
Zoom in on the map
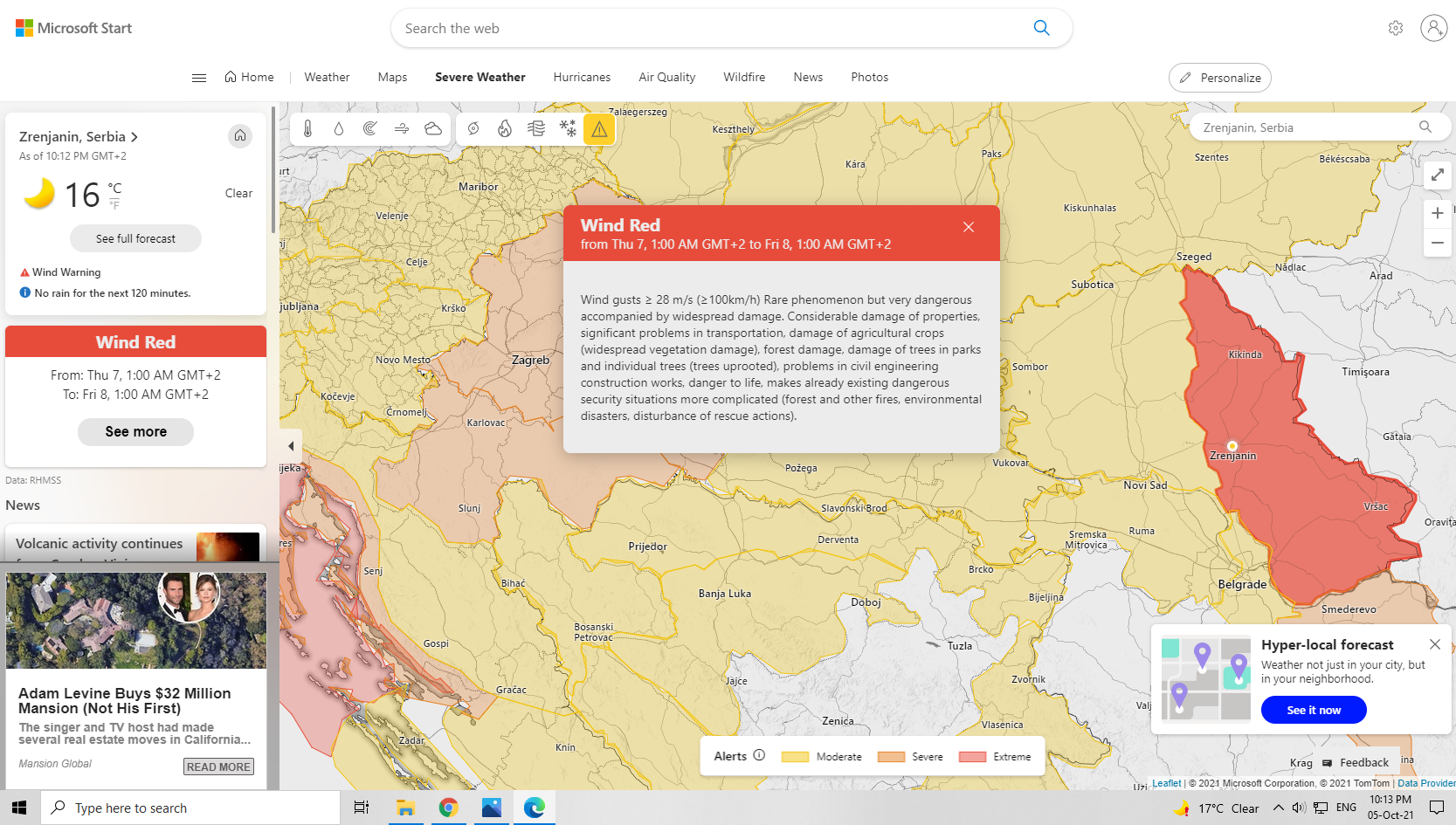(1438, 213)
